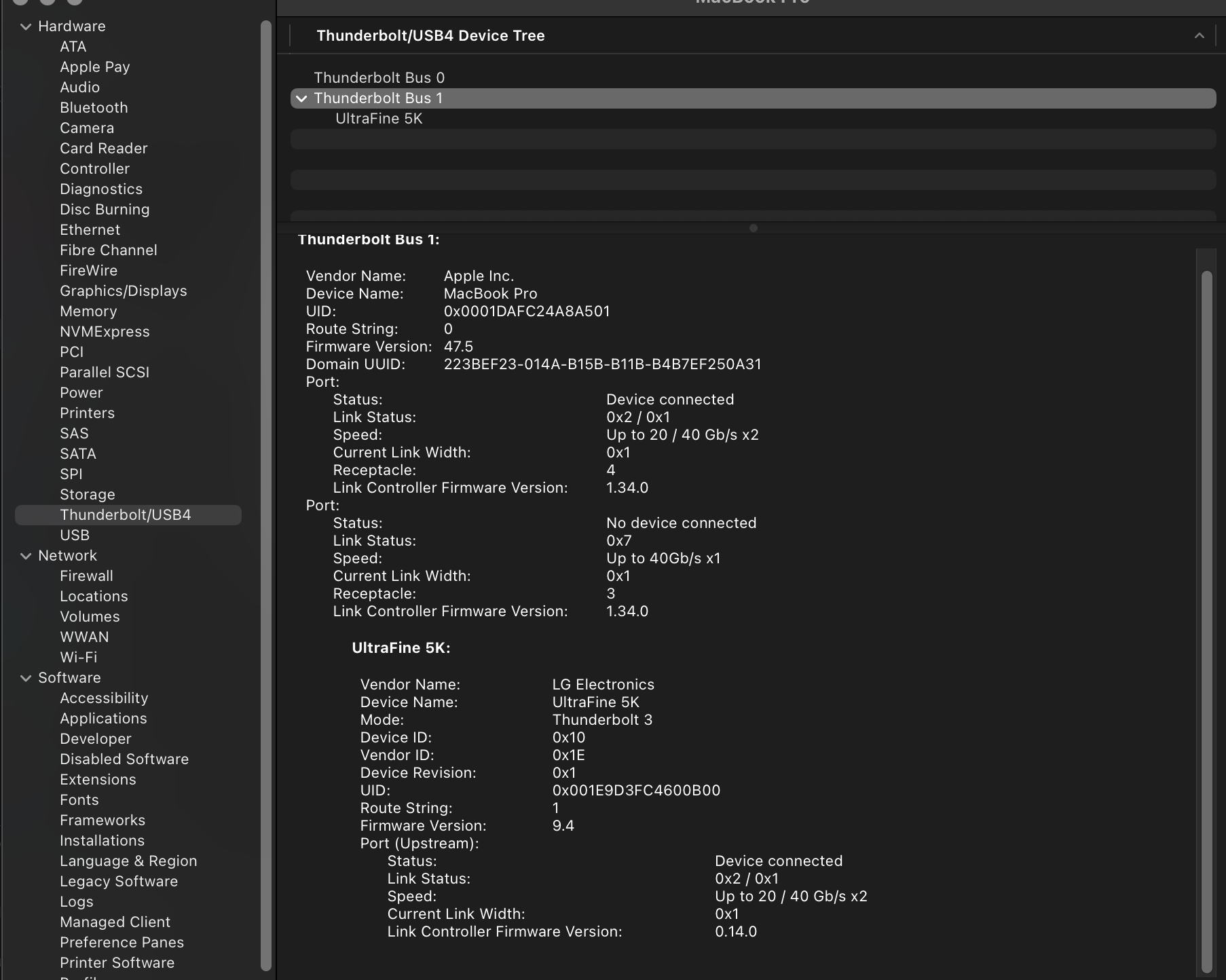1226x980 pixels.
Task: Collapse Thunderbolt Bus 1 disclosure arrow
Action: (301, 98)
